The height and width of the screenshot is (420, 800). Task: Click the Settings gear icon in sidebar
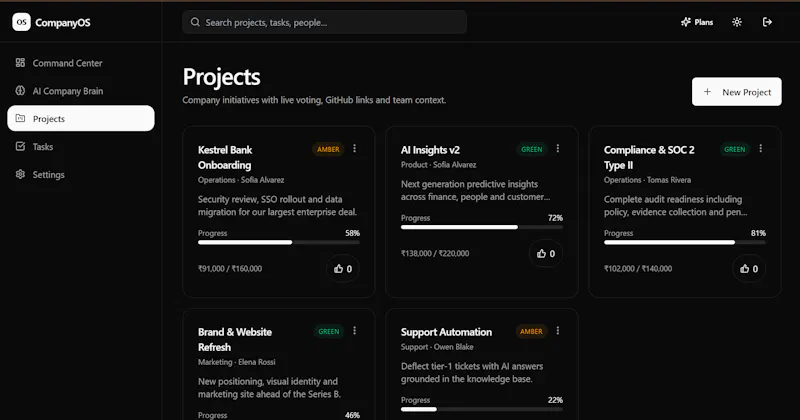click(x=20, y=174)
